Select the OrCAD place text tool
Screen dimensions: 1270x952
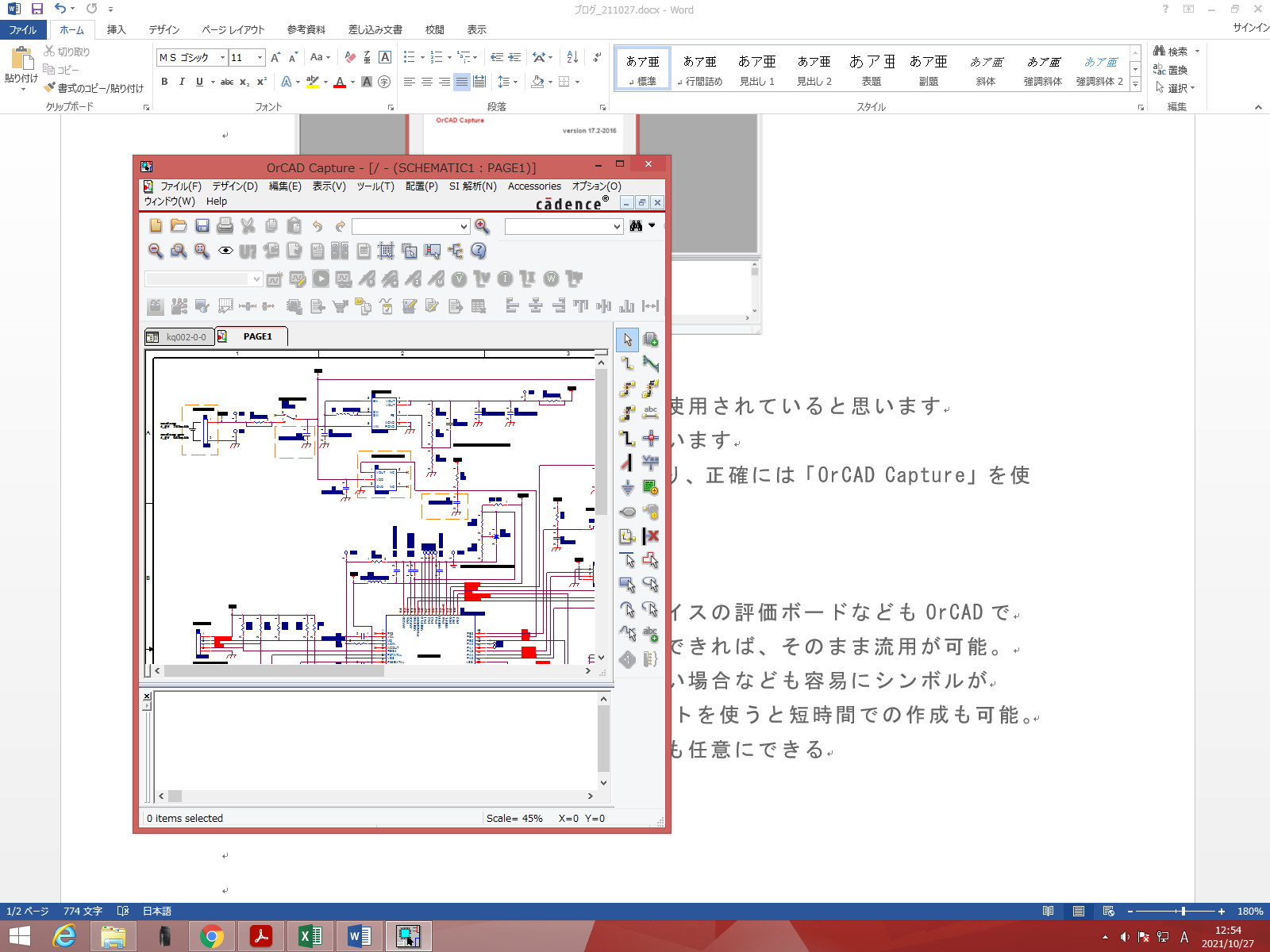(x=650, y=634)
